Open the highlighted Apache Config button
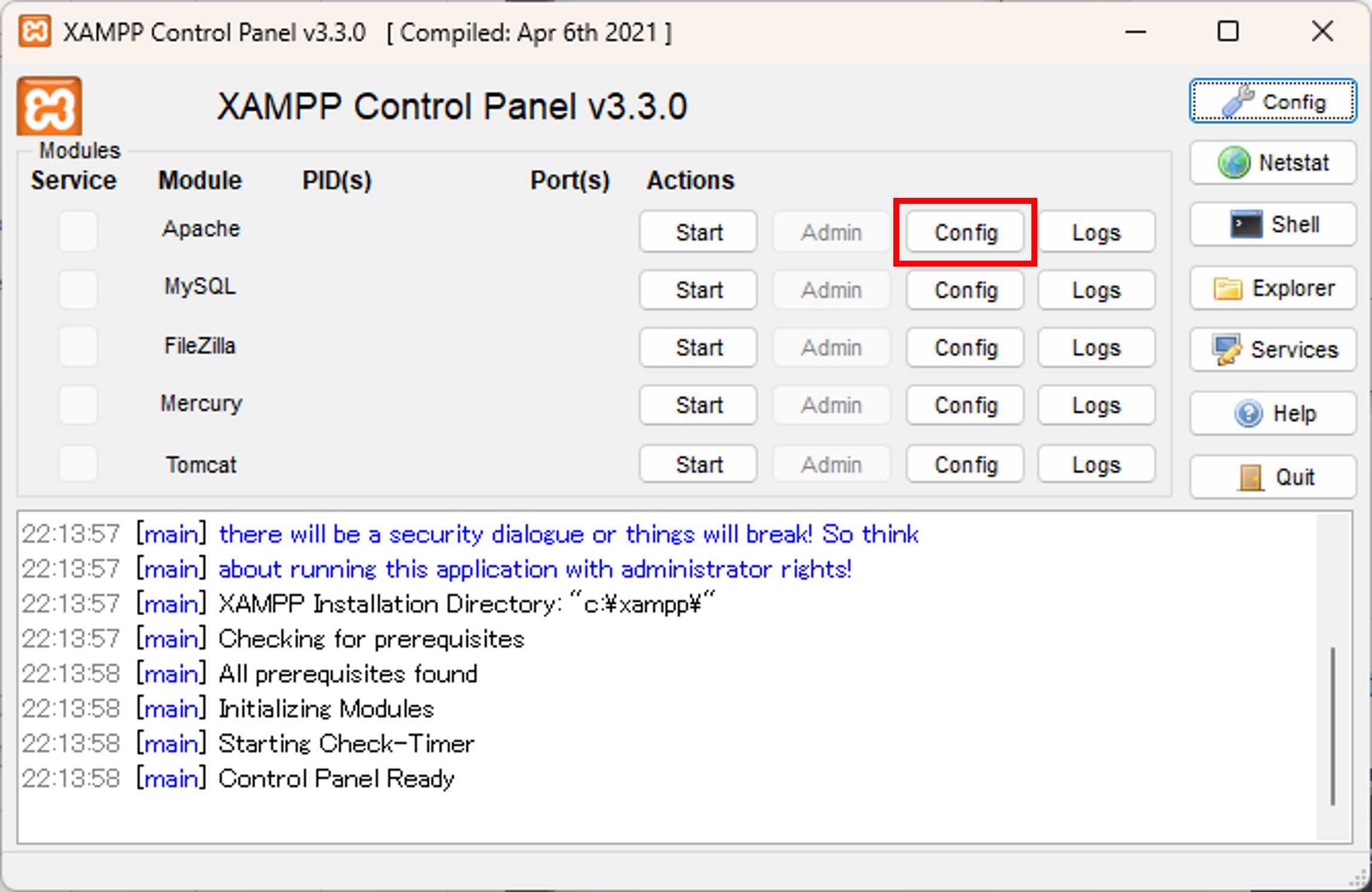The width and height of the screenshot is (1372, 892). pyautogui.click(x=964, y=233)
